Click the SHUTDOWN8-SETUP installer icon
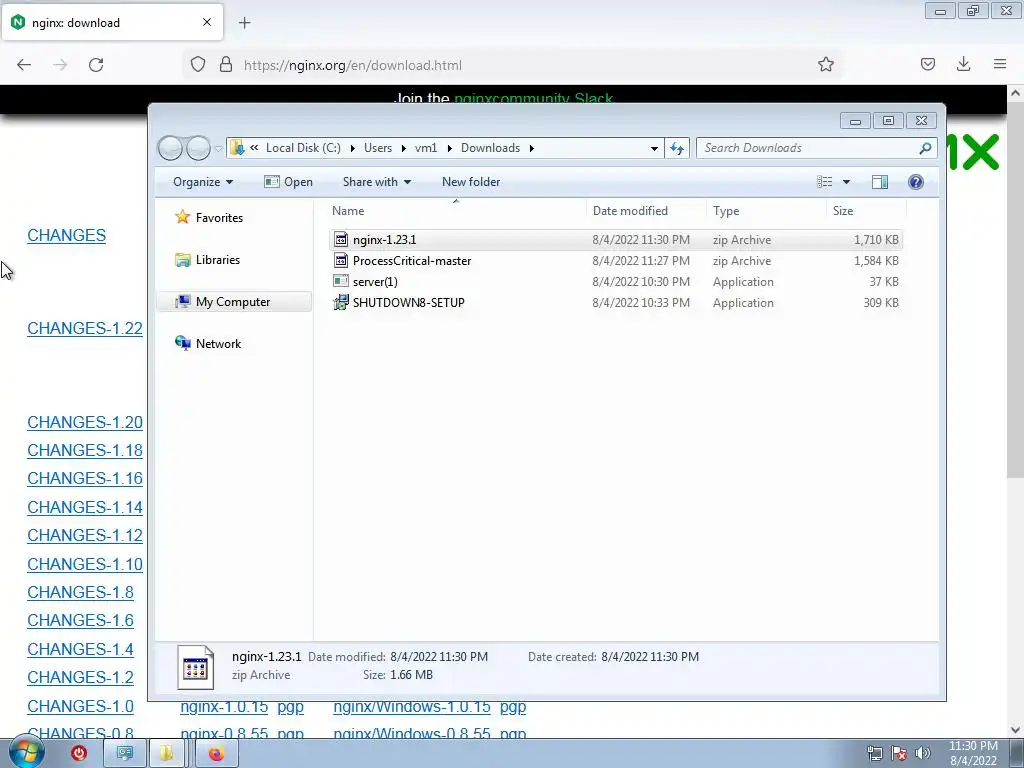1024x768 pixels. [x=340, y=302]
